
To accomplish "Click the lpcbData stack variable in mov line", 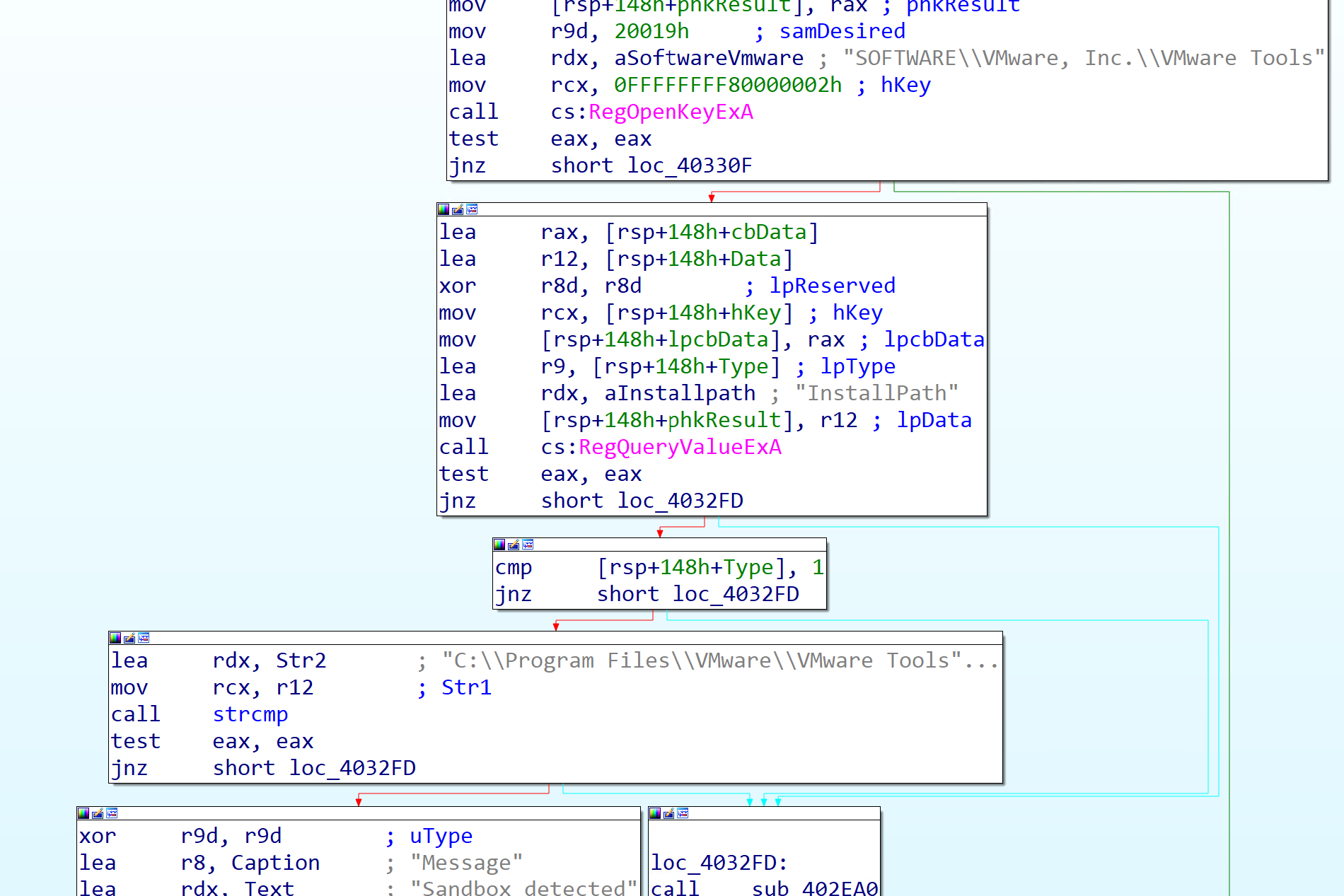I will pos(718,340).
